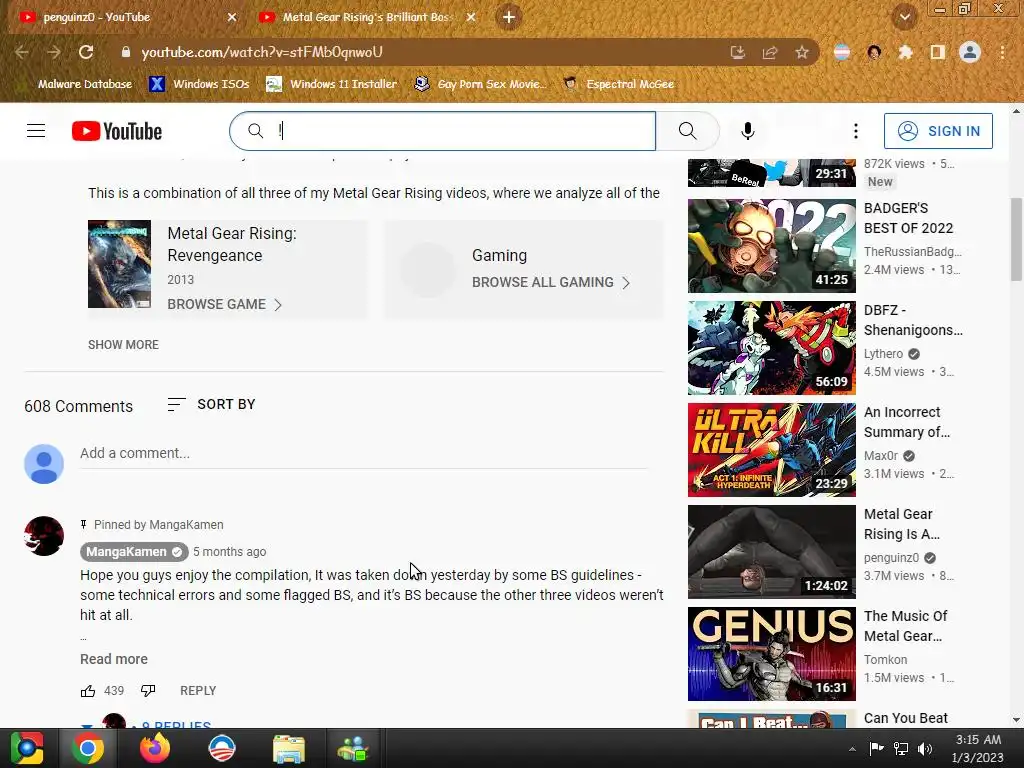Click MangaKamen's commenter avatar
The width and height of the screenshot is (1024, 768).
pyautogui.click(x=44, y=536)
